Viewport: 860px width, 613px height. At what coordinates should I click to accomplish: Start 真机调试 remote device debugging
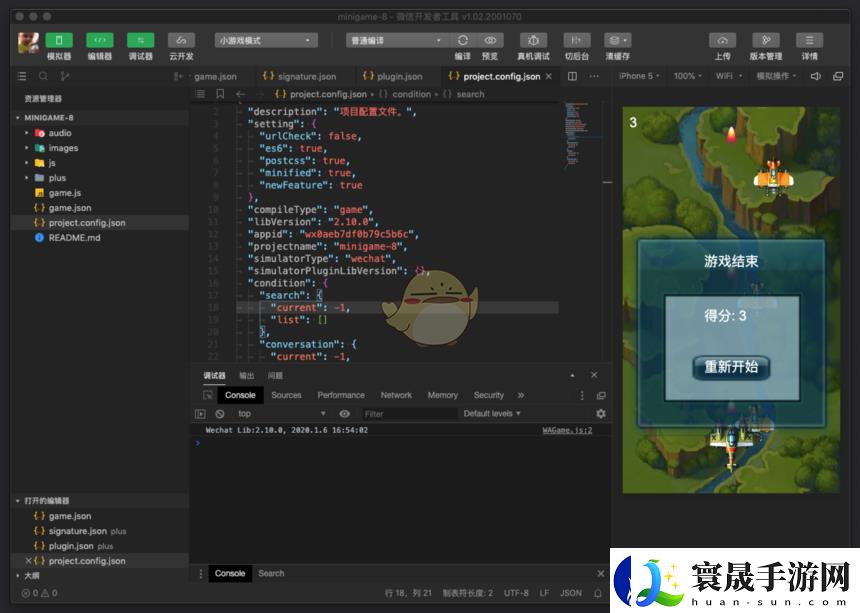pos(533,40)
